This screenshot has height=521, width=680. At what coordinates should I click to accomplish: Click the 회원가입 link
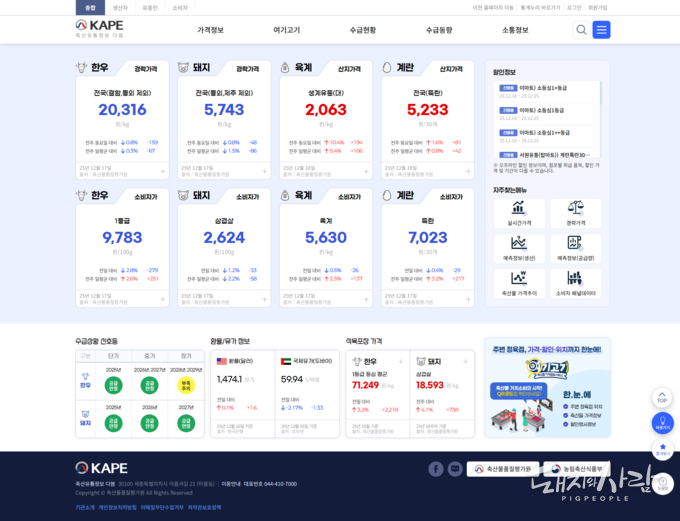point(597,7)
